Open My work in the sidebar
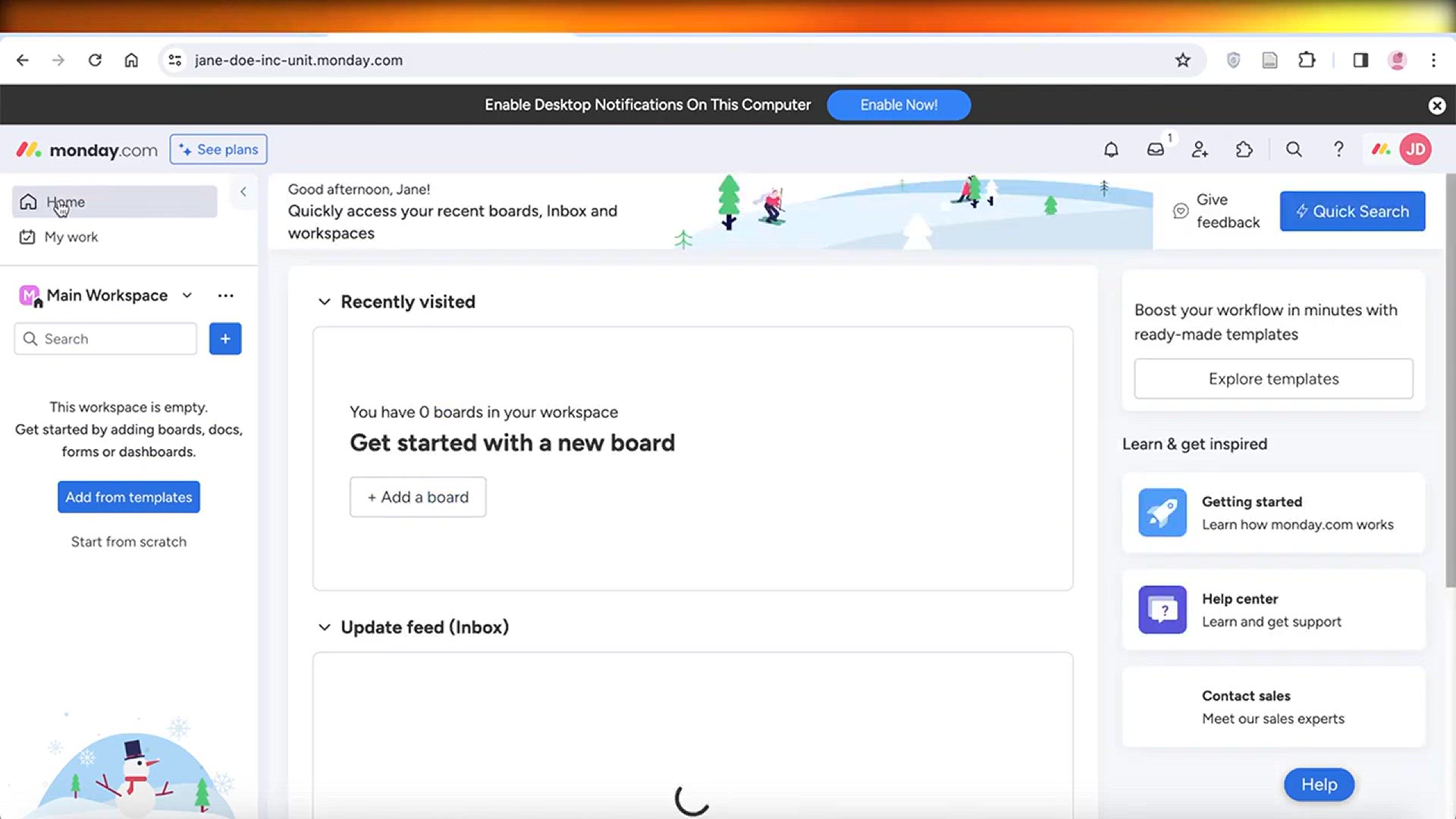 coord(115,237)
